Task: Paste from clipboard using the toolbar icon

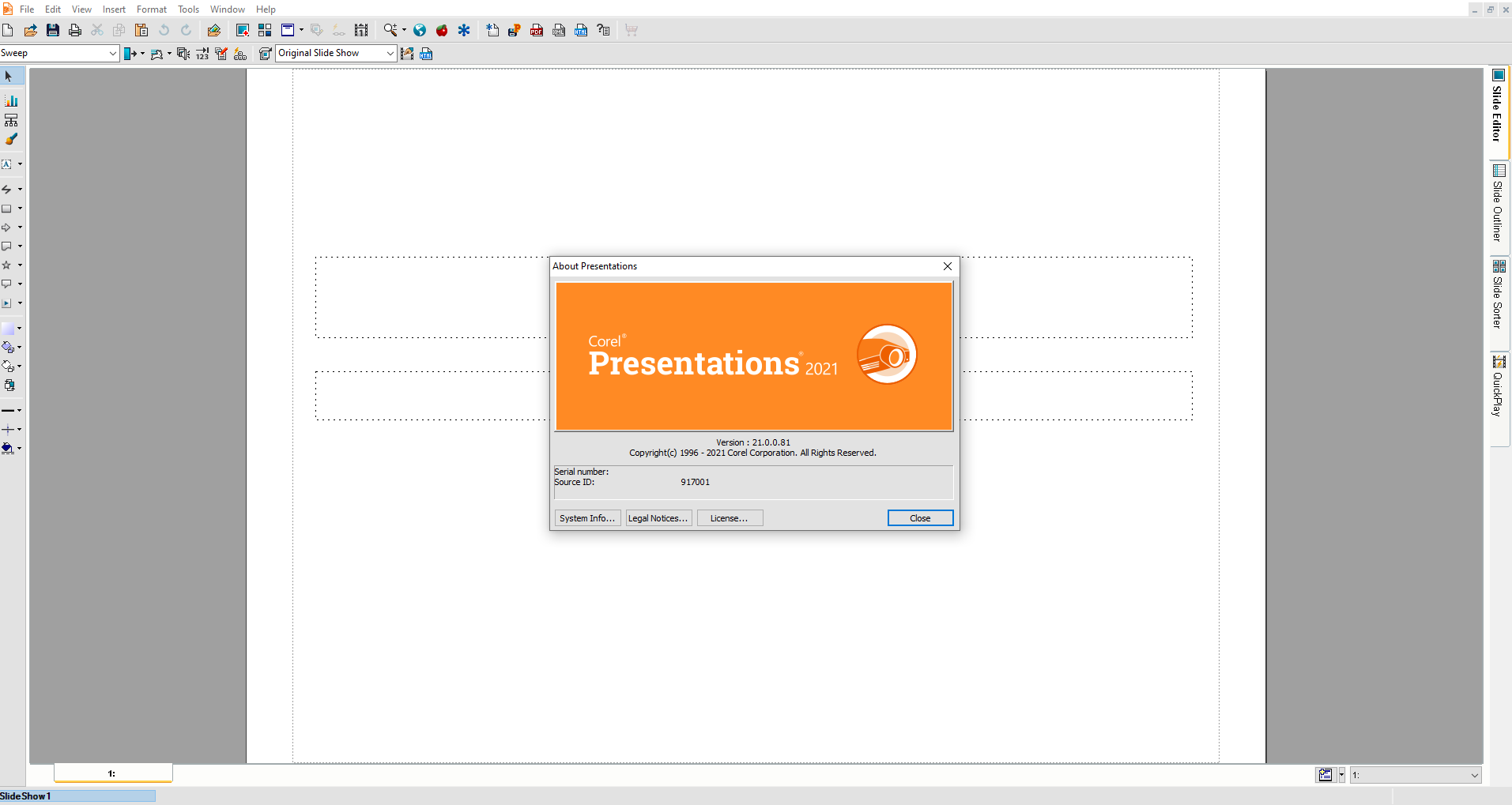Action: 141,30
